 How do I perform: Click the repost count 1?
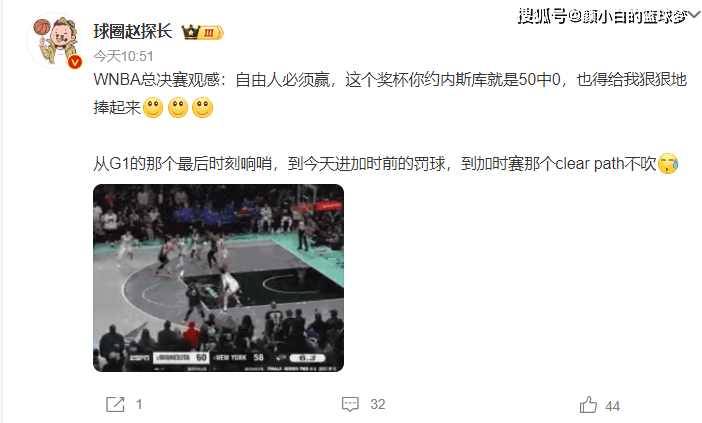pos(139,405)
